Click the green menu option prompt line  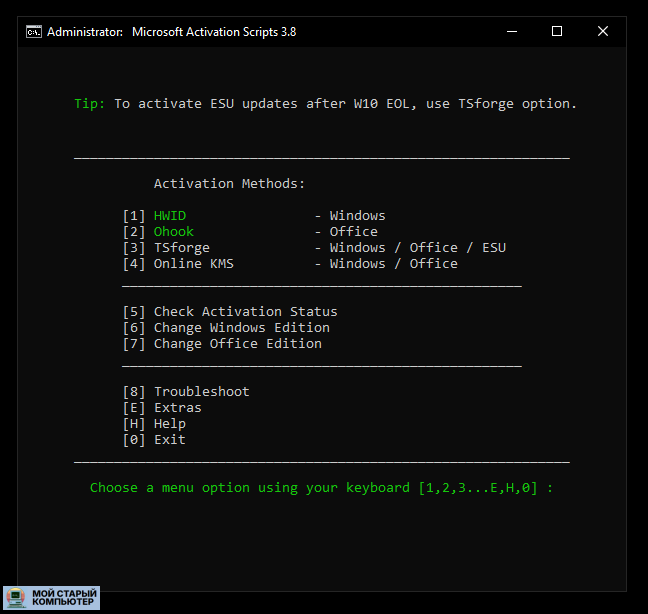click(x=321, y=488)
